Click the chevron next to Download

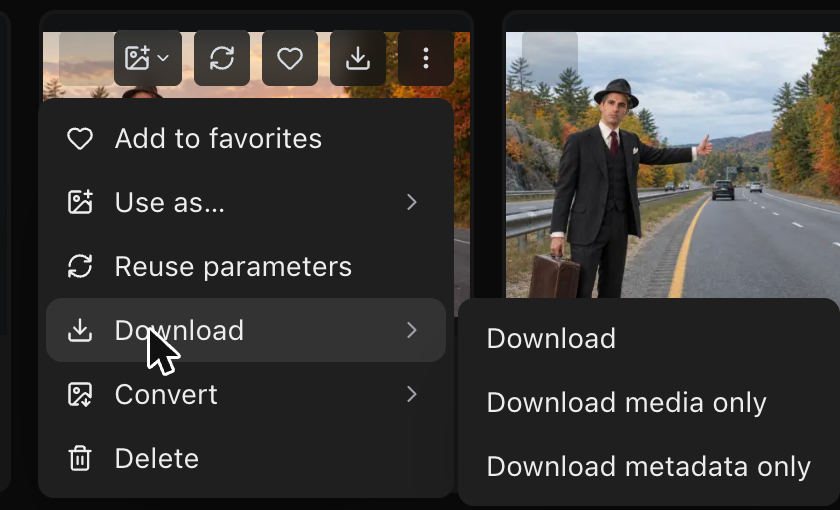tap(411, 330)
